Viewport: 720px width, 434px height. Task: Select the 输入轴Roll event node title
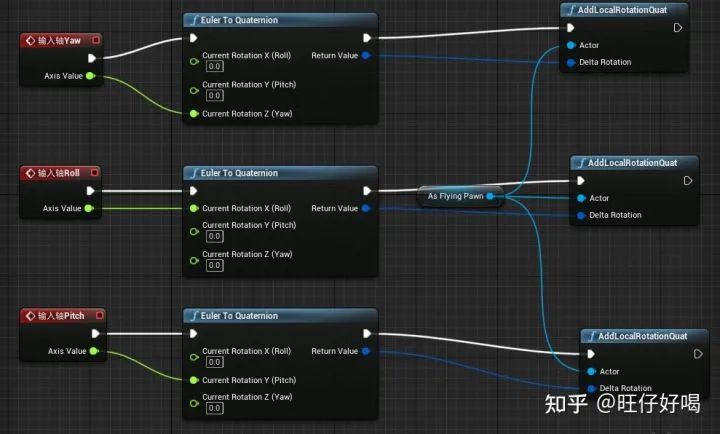coord(59,173)
